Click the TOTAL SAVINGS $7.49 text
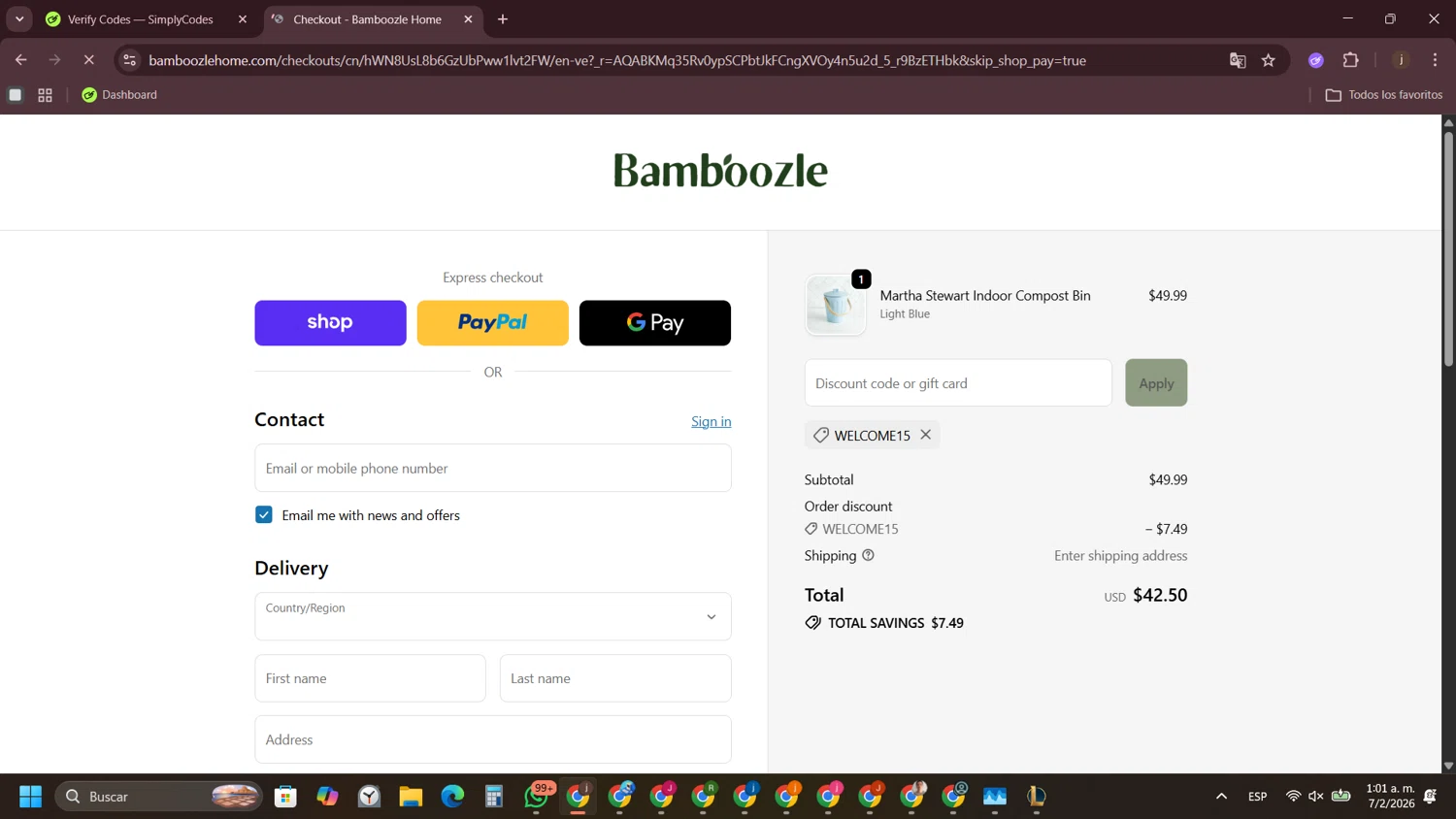Image resolution: width=1456 pixels, height=819 pixels. 895,623
